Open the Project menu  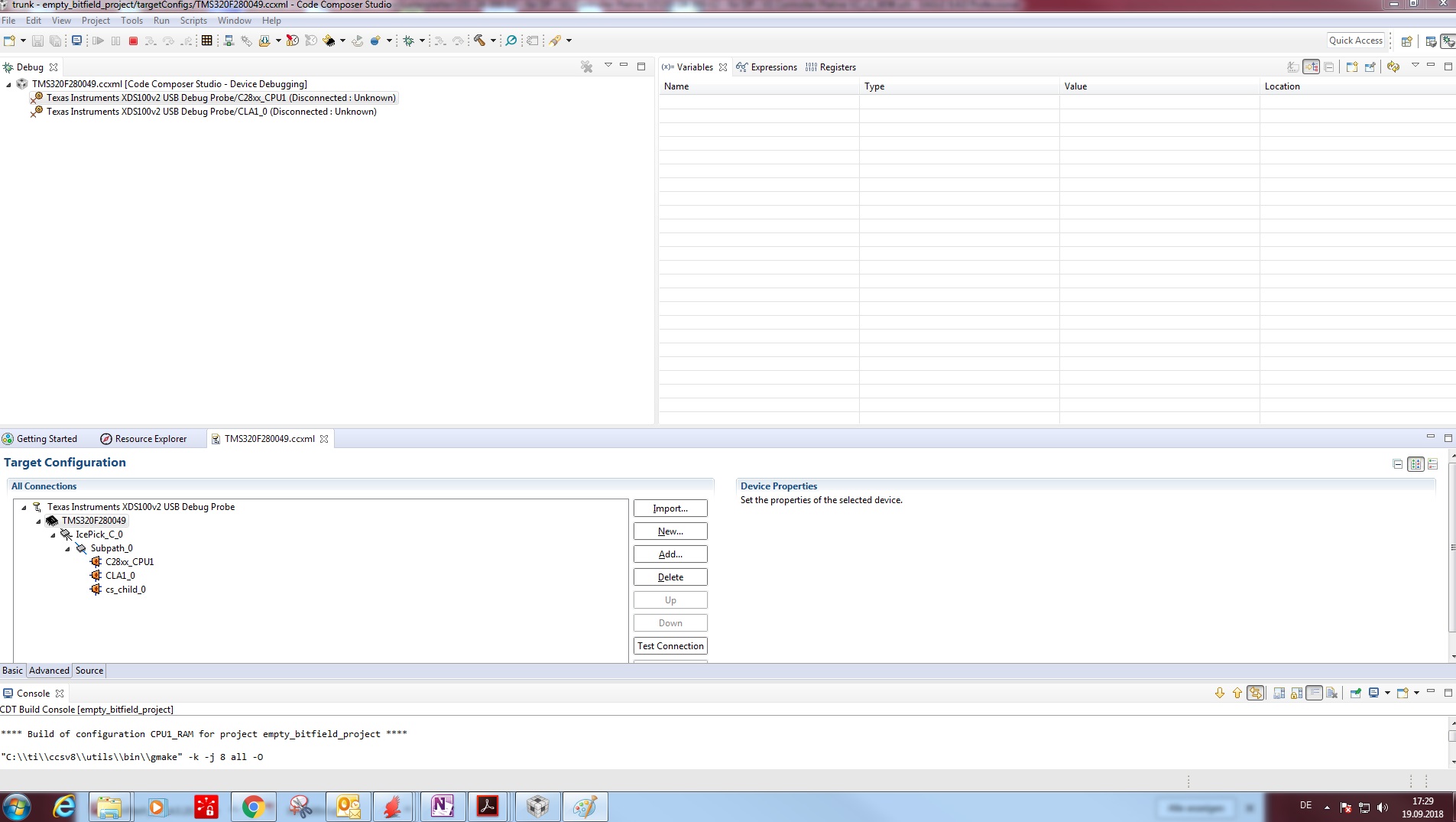[x=96, y=21]
